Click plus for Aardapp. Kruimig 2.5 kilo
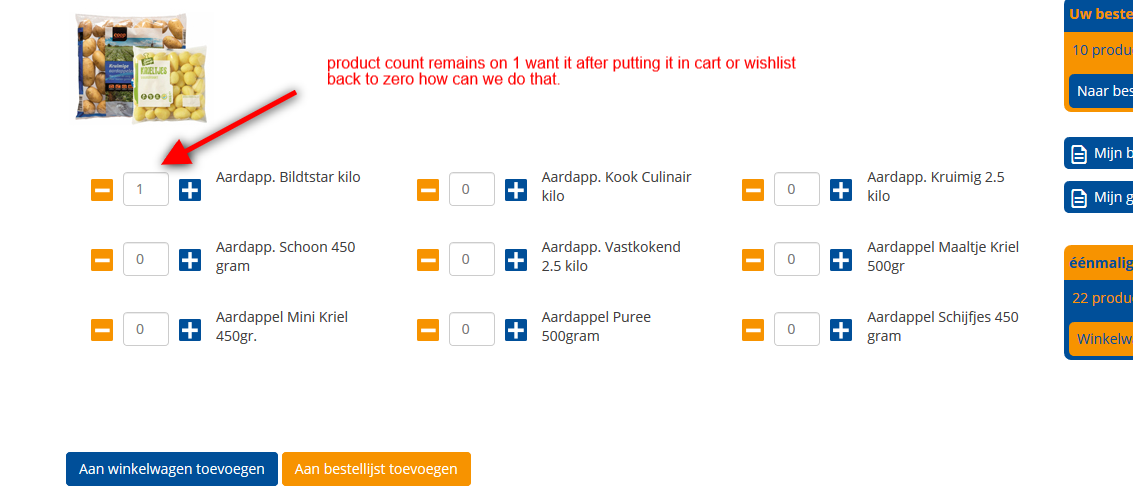 point(841,189)
